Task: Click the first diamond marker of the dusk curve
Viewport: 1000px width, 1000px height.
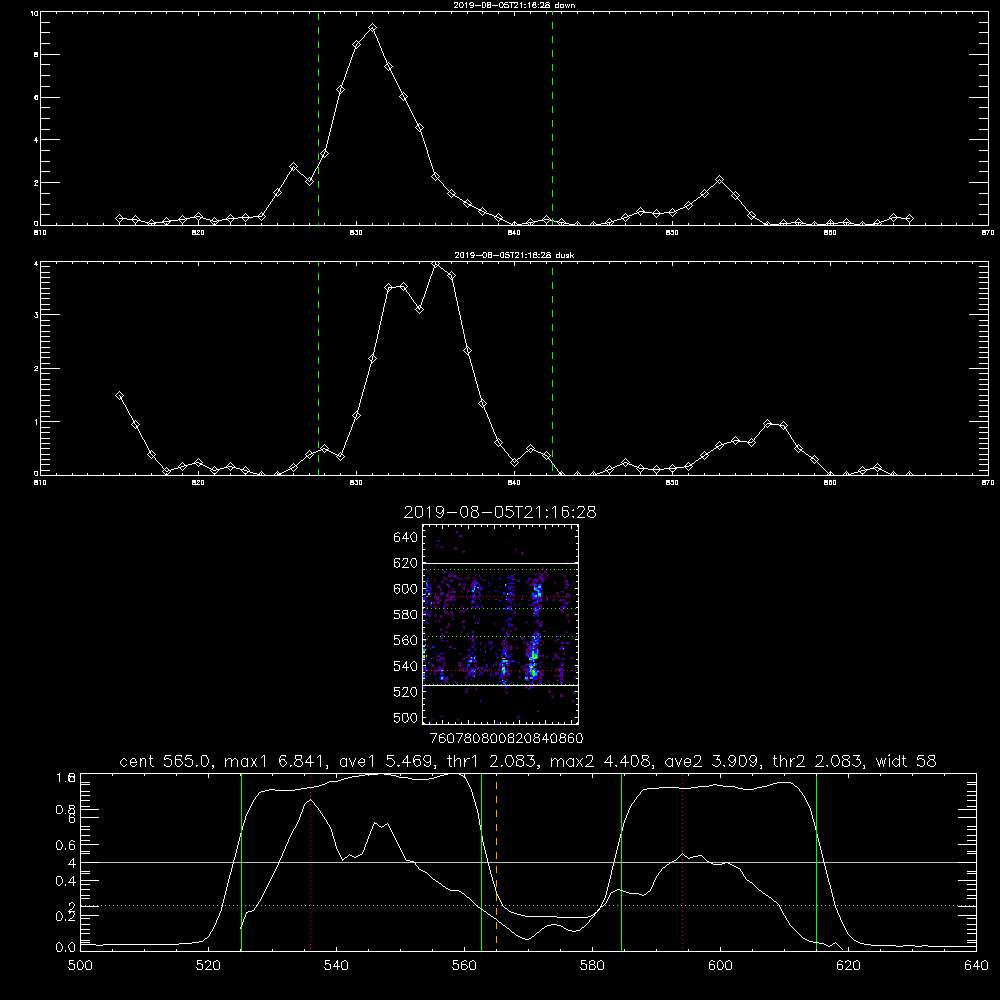Action: pos(119,395)
